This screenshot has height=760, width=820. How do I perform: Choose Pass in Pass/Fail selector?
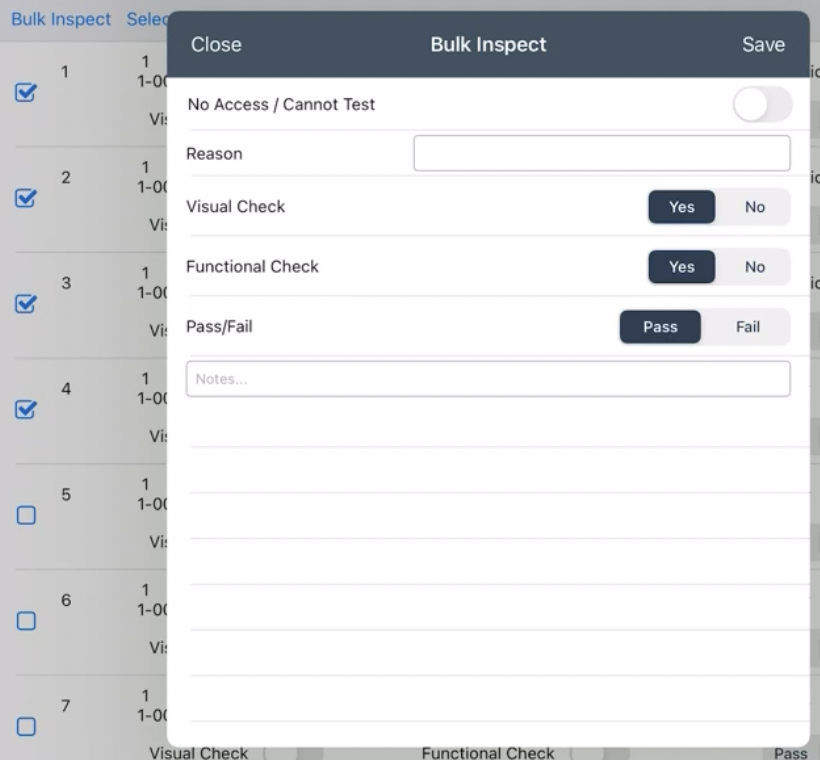tap(660, 327)
